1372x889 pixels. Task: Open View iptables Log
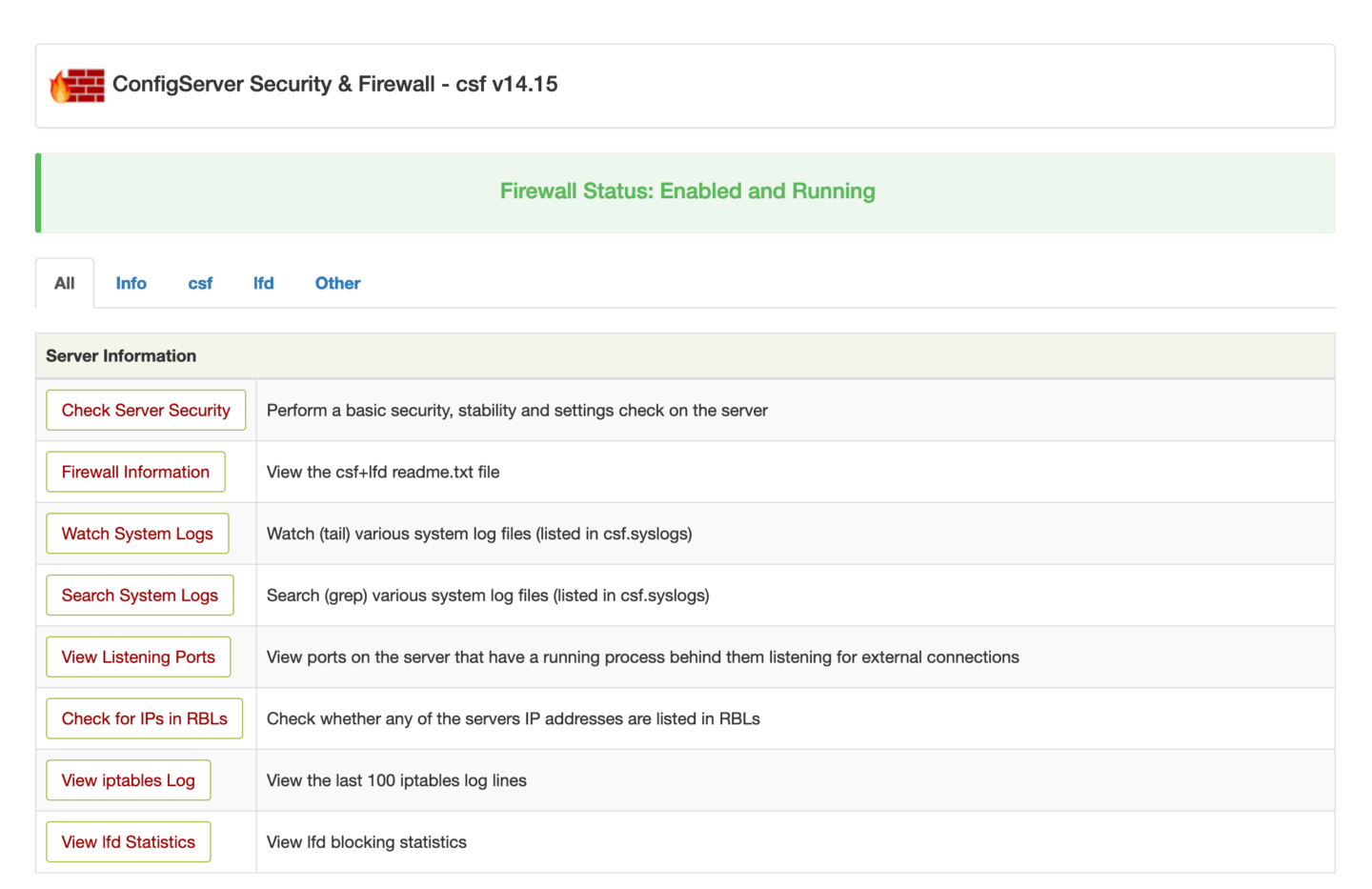(x=128, y=779)
